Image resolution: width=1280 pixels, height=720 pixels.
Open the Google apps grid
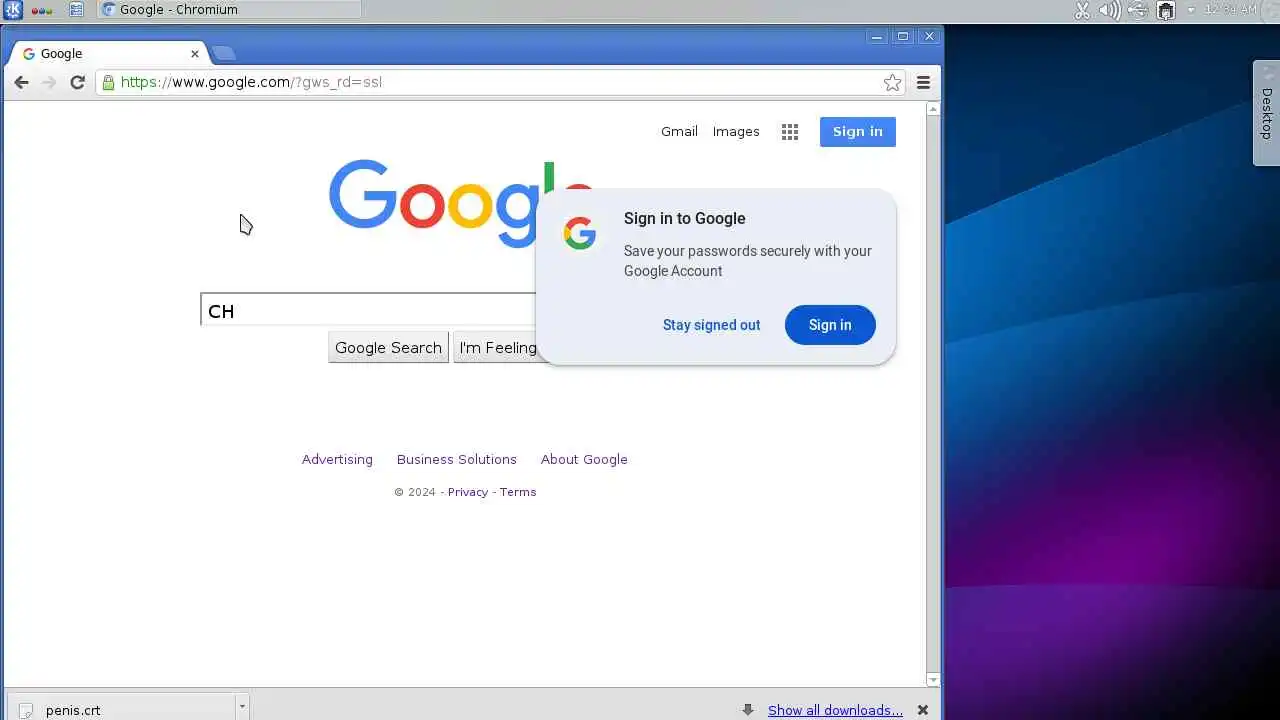coord(790,132)
